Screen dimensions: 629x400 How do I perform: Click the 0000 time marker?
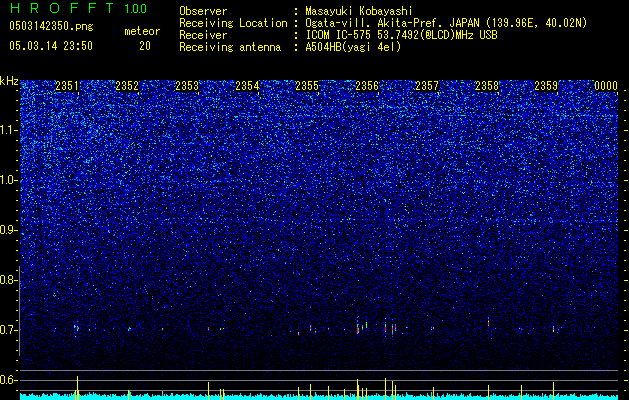pyautogui.click(x=606, y=86)
